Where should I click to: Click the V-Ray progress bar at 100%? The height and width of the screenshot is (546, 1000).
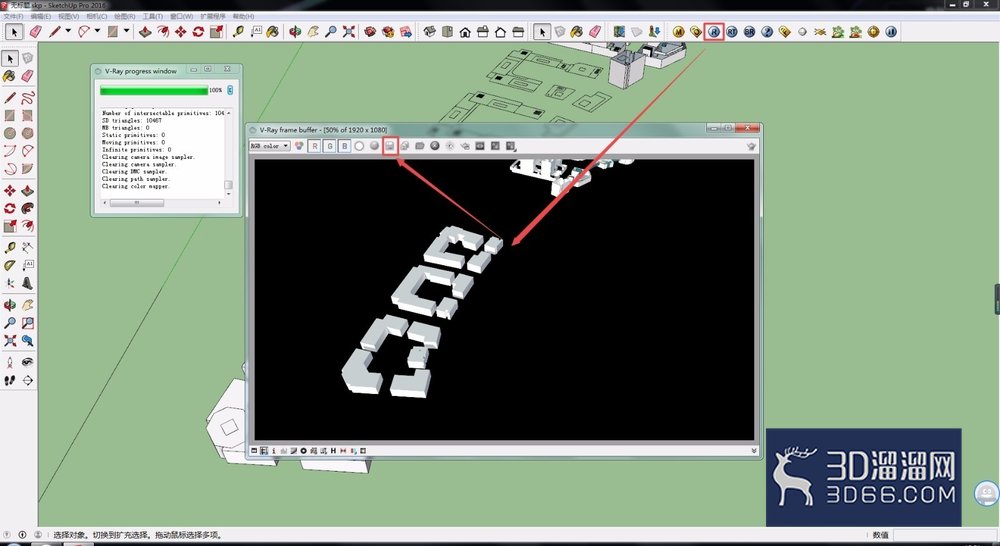click(154, 91)
